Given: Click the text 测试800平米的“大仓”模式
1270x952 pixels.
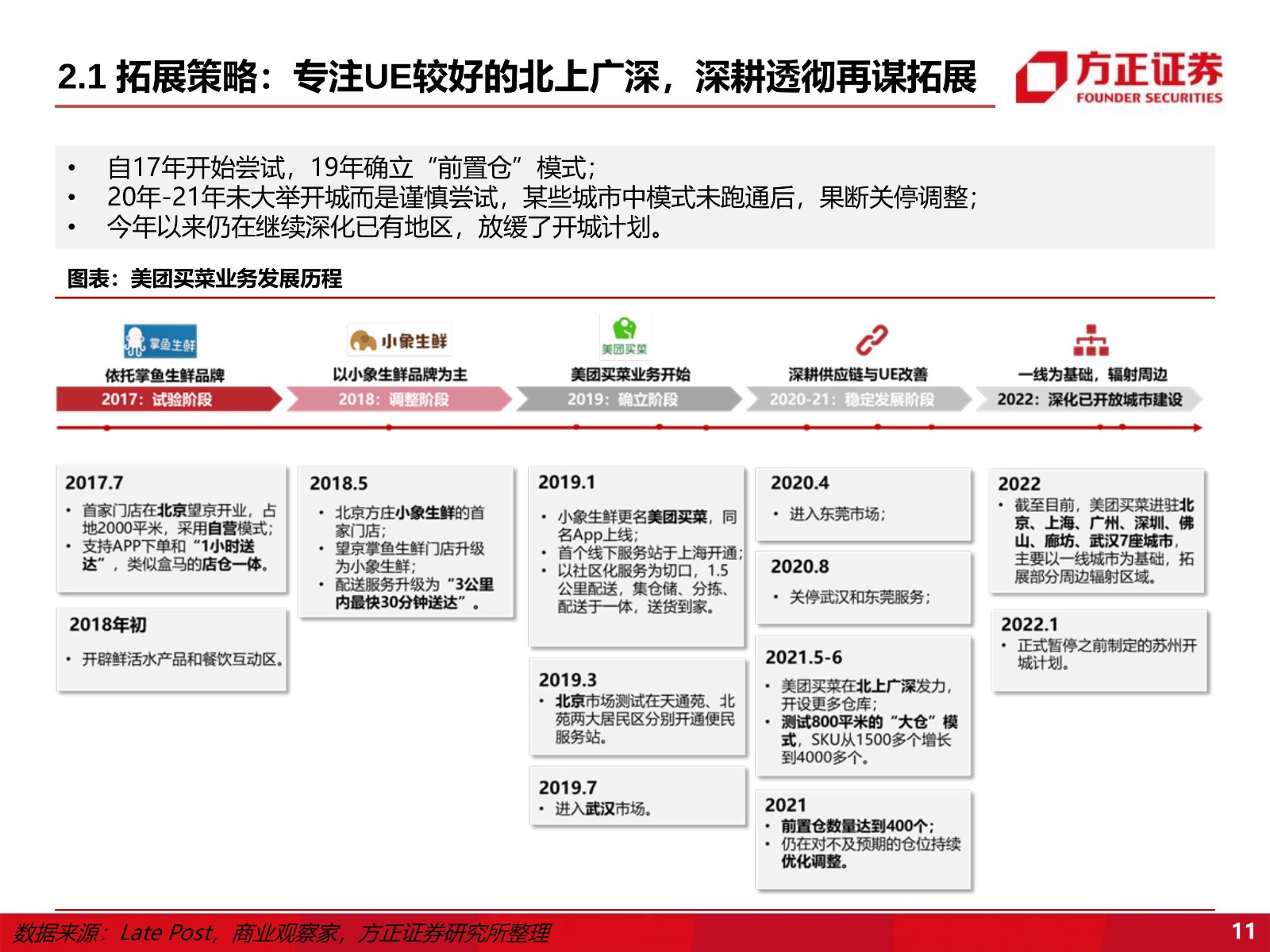Looking at the screenshot, I should (x=869, y=731).
